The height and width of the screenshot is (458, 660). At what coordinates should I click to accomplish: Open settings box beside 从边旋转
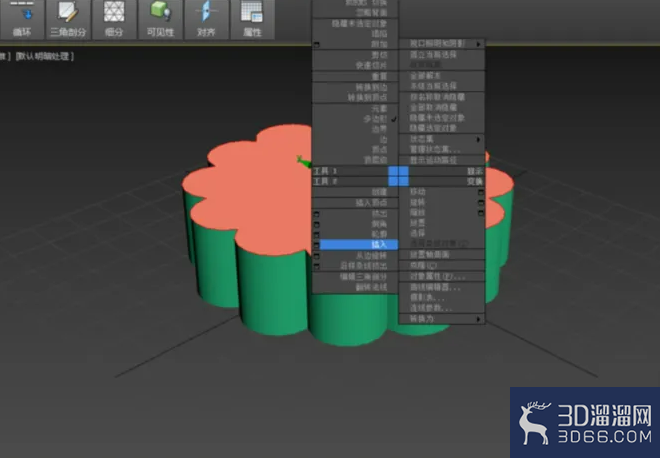coord(317,256)
